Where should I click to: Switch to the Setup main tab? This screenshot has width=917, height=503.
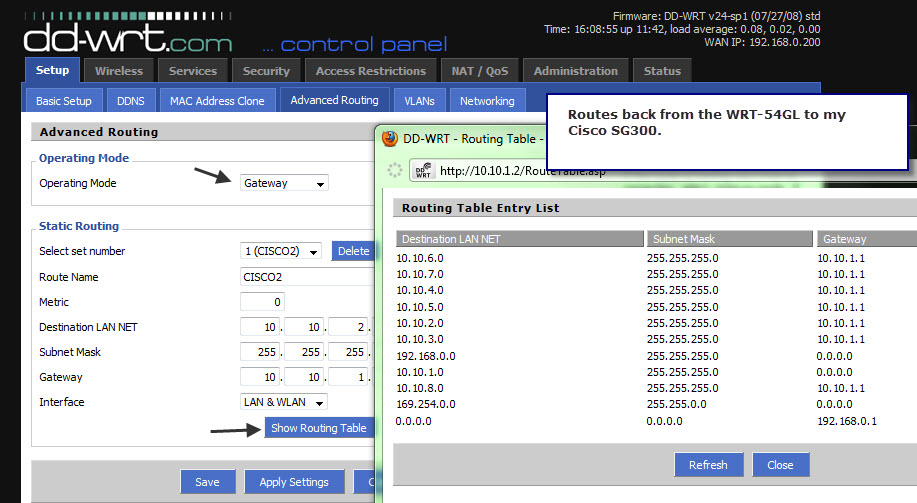pos(52,70)
